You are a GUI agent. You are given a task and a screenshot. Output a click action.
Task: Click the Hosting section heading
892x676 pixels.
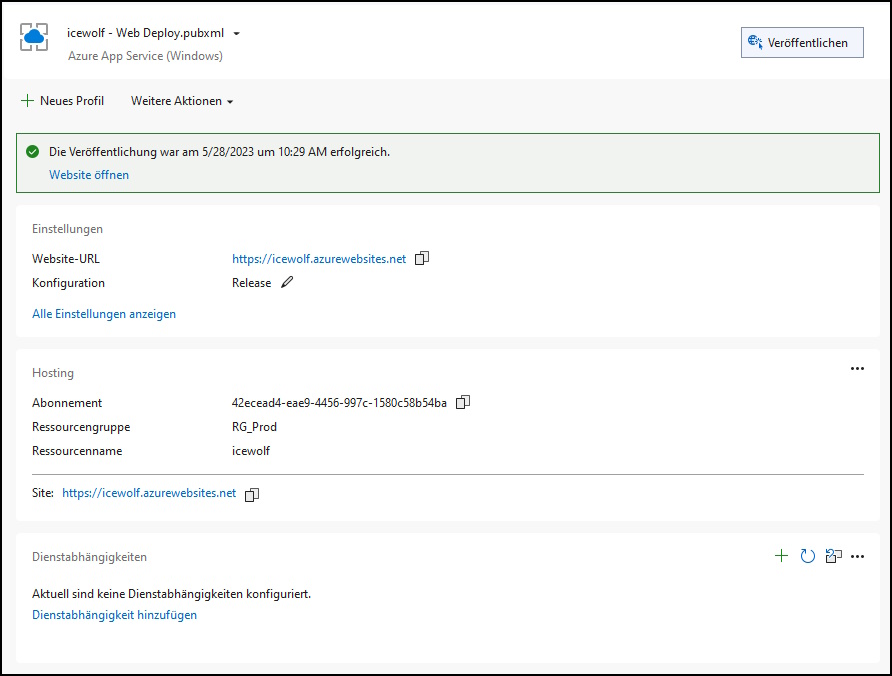click(x=53, y=373)
